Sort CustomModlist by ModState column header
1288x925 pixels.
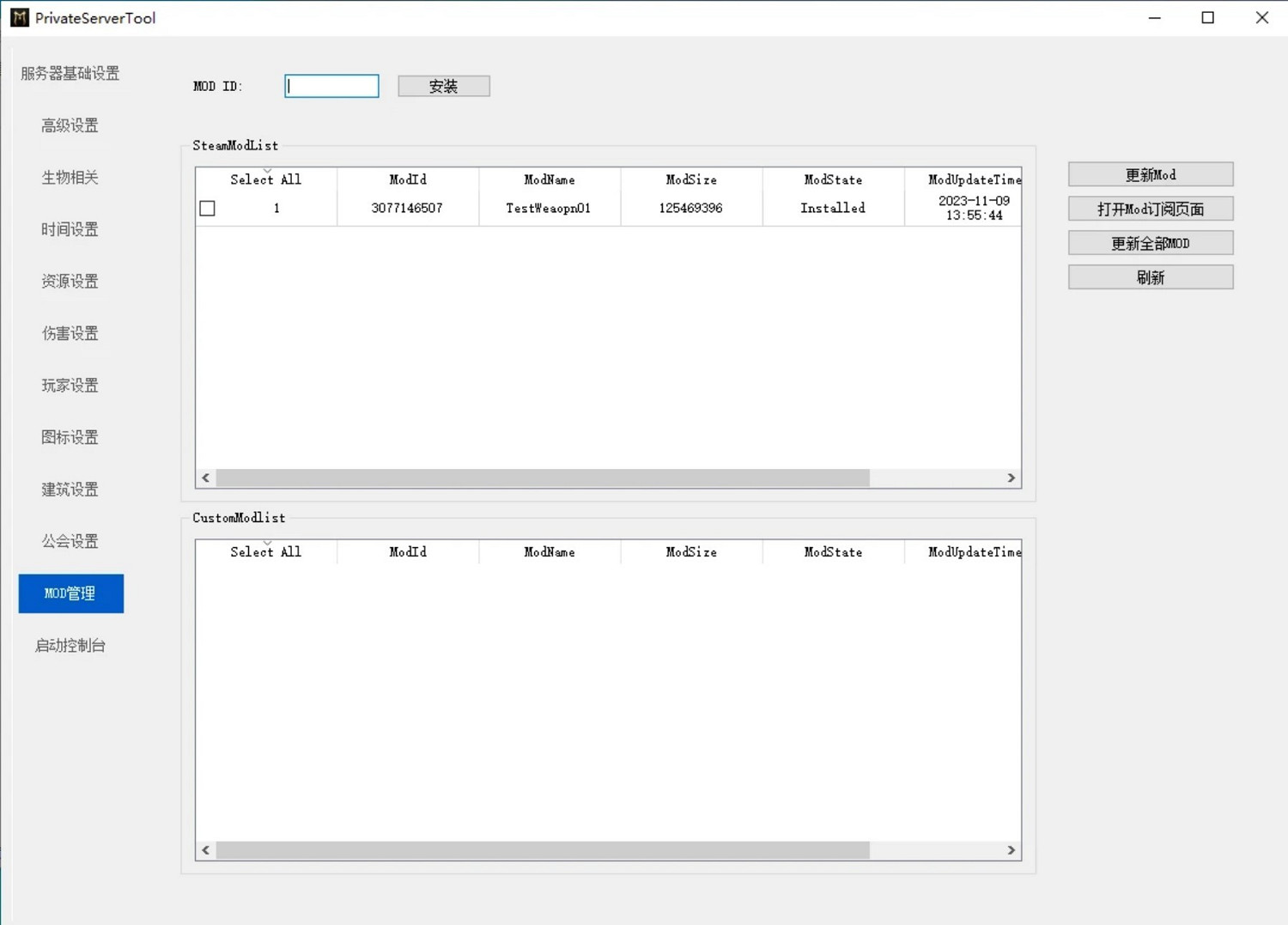coord(833,552)
